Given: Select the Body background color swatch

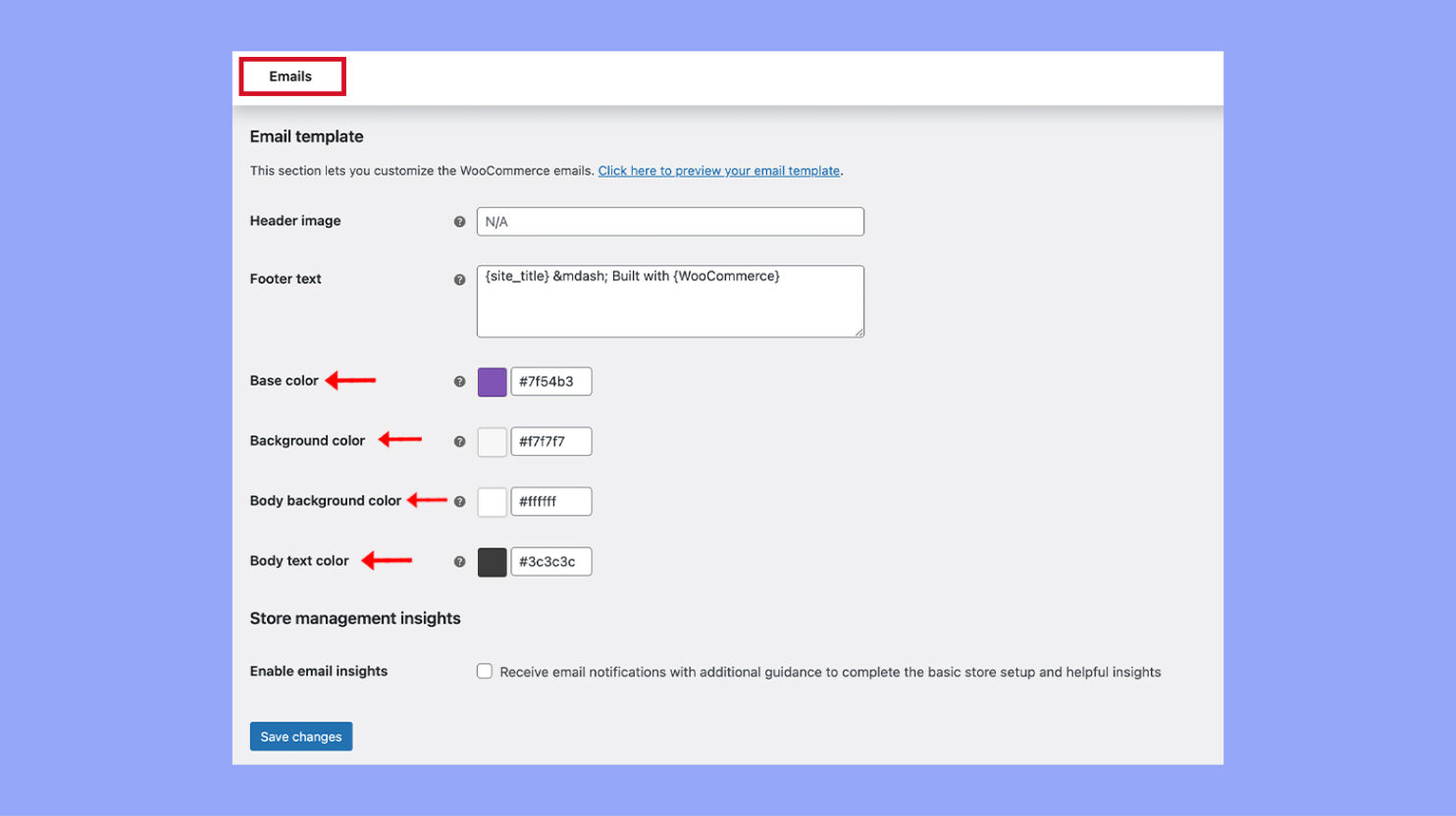Looking at the screenshot, I should coord(492,501).
